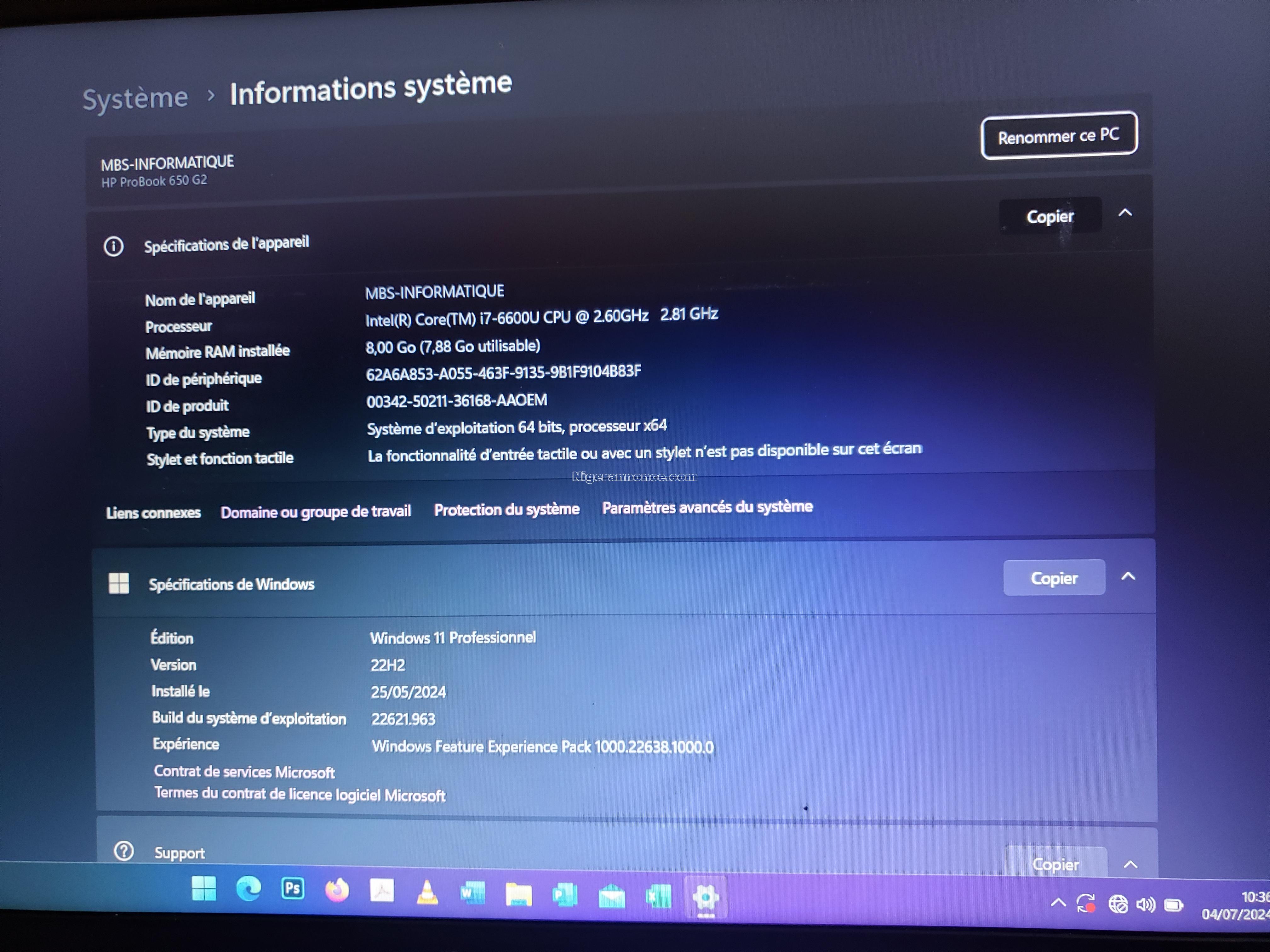Show hidden system tray icons

pyautogui.click(x=1058, y=903)
